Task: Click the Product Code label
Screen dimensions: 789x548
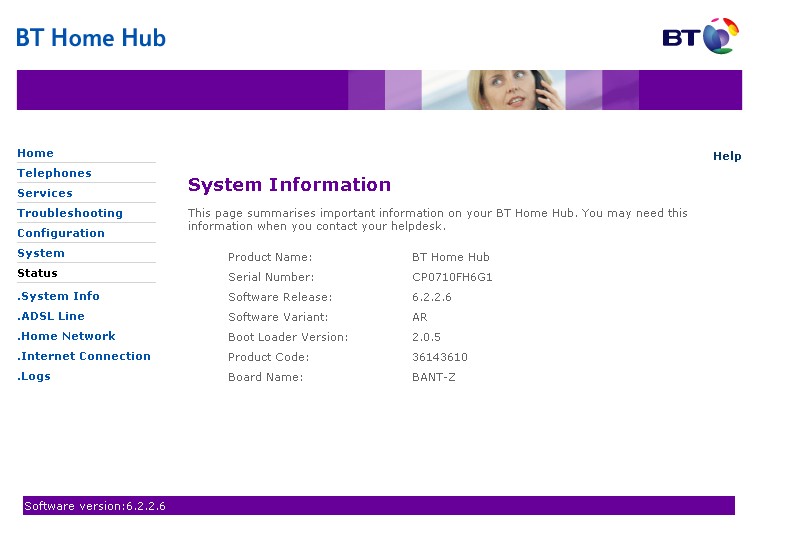Action: 269,357
